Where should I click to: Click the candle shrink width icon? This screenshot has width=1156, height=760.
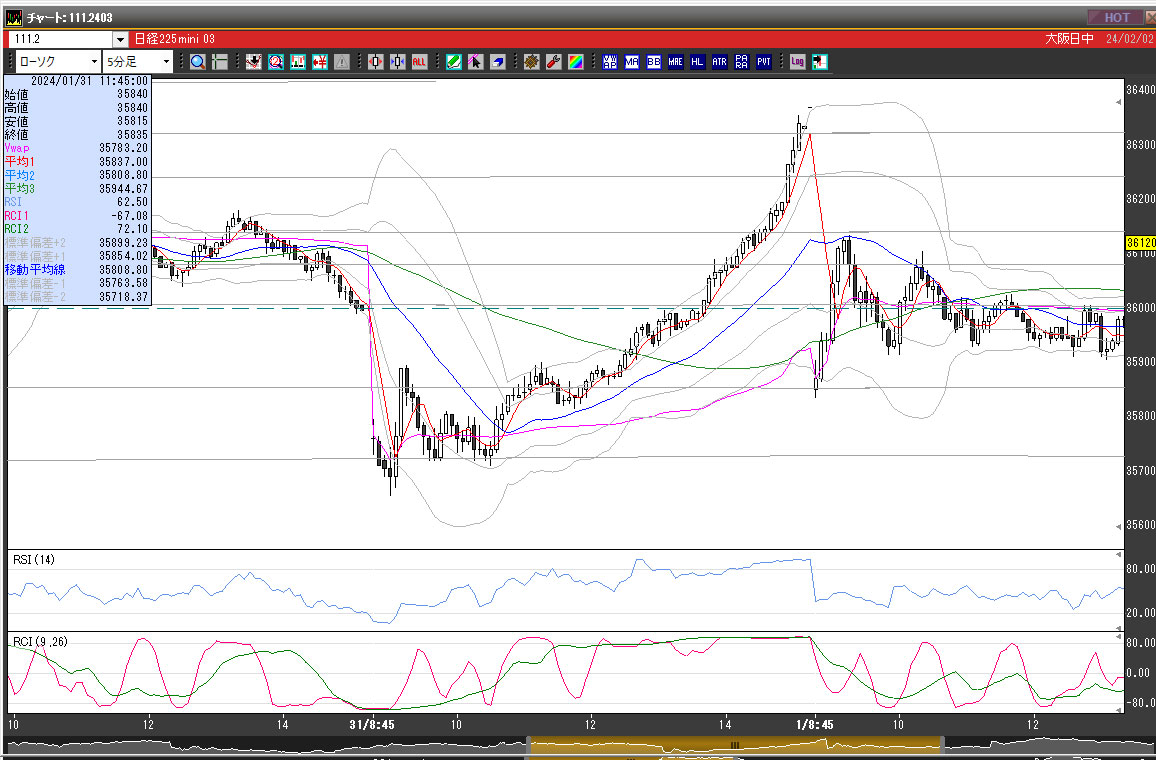click(x=397, y=62)
